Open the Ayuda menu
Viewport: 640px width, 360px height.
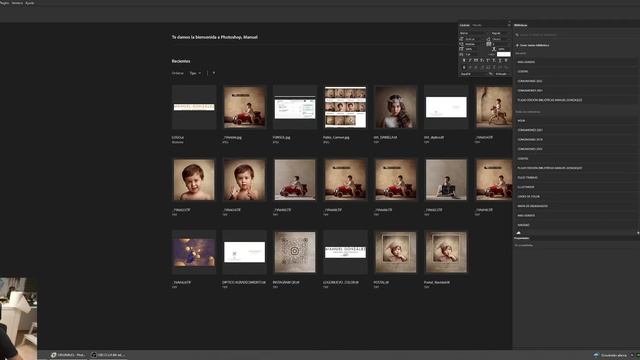click(x=30, y=3)
